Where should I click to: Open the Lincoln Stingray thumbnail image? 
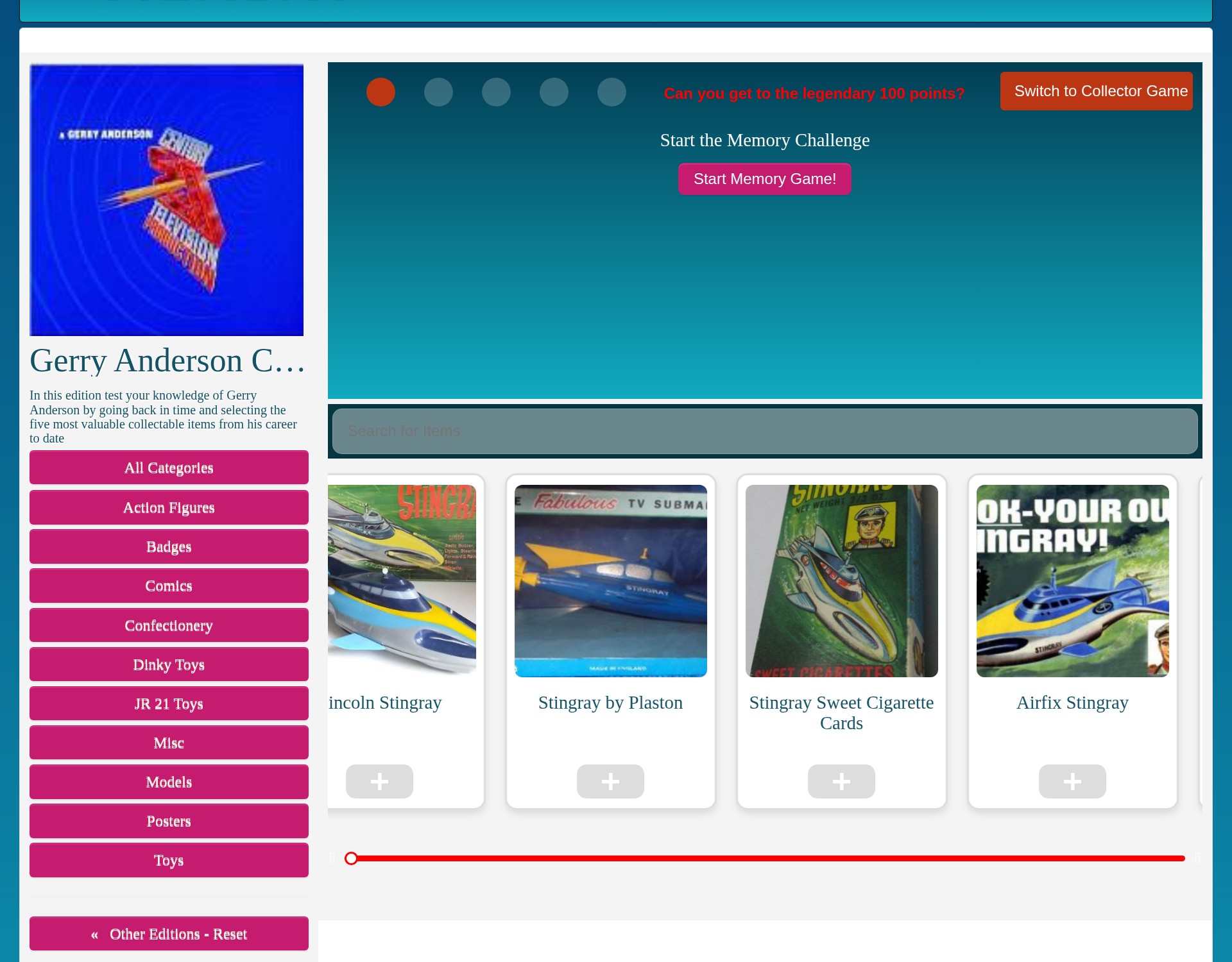[x=402, y=581]
